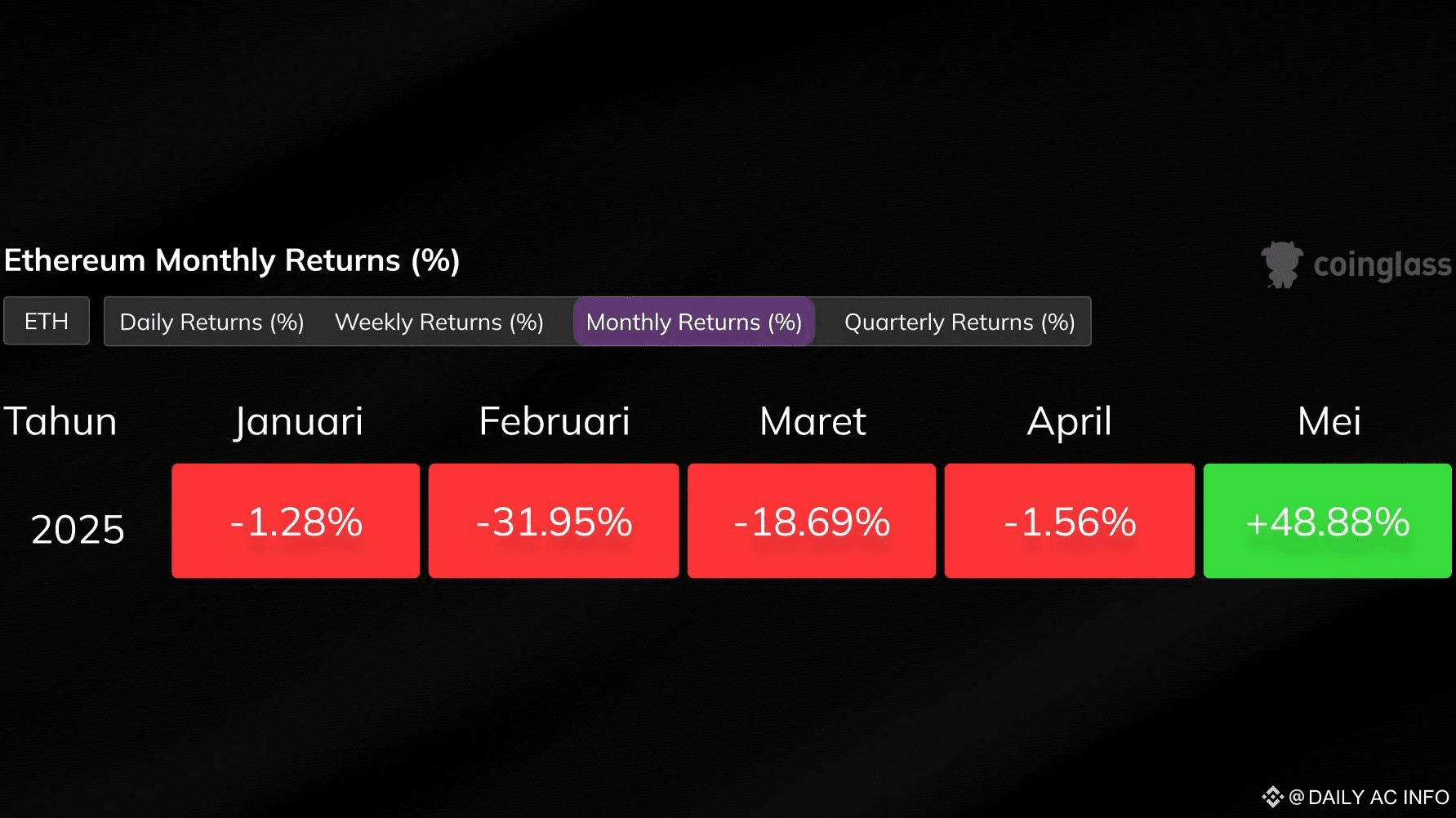Select the Monthly Returns (%) tab
Viewport: 1456px width, 818px height.
[x=694, y=322]
